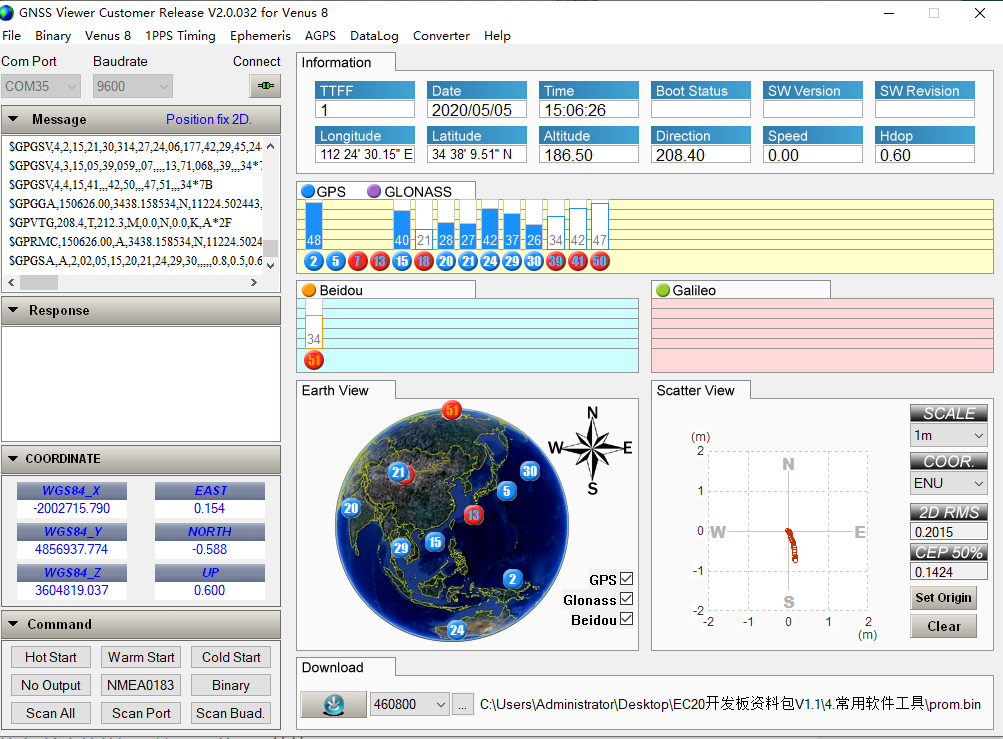Open the COOR. ENU dropdown
Image resolution: width=1003 pixels, height=739 pixels.
coord(949,483)
